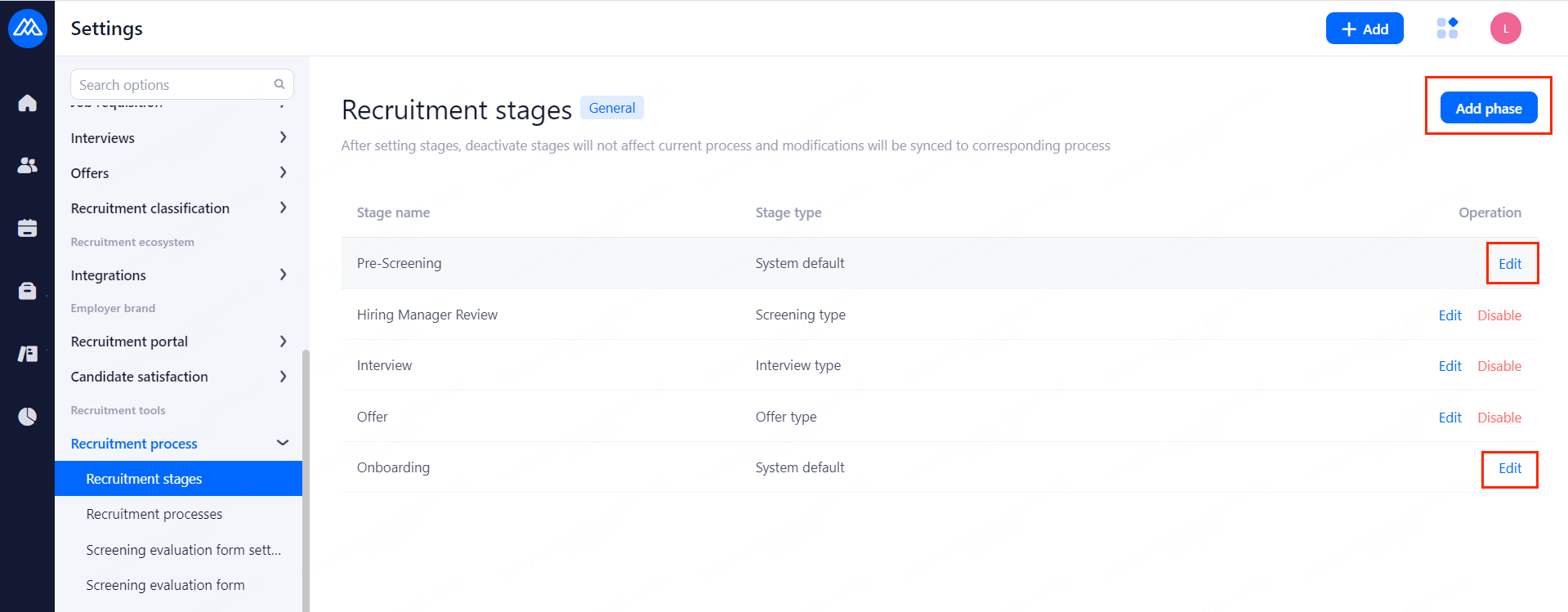Click the Add phase button

pyautogui.click(x=1488, y=108)
